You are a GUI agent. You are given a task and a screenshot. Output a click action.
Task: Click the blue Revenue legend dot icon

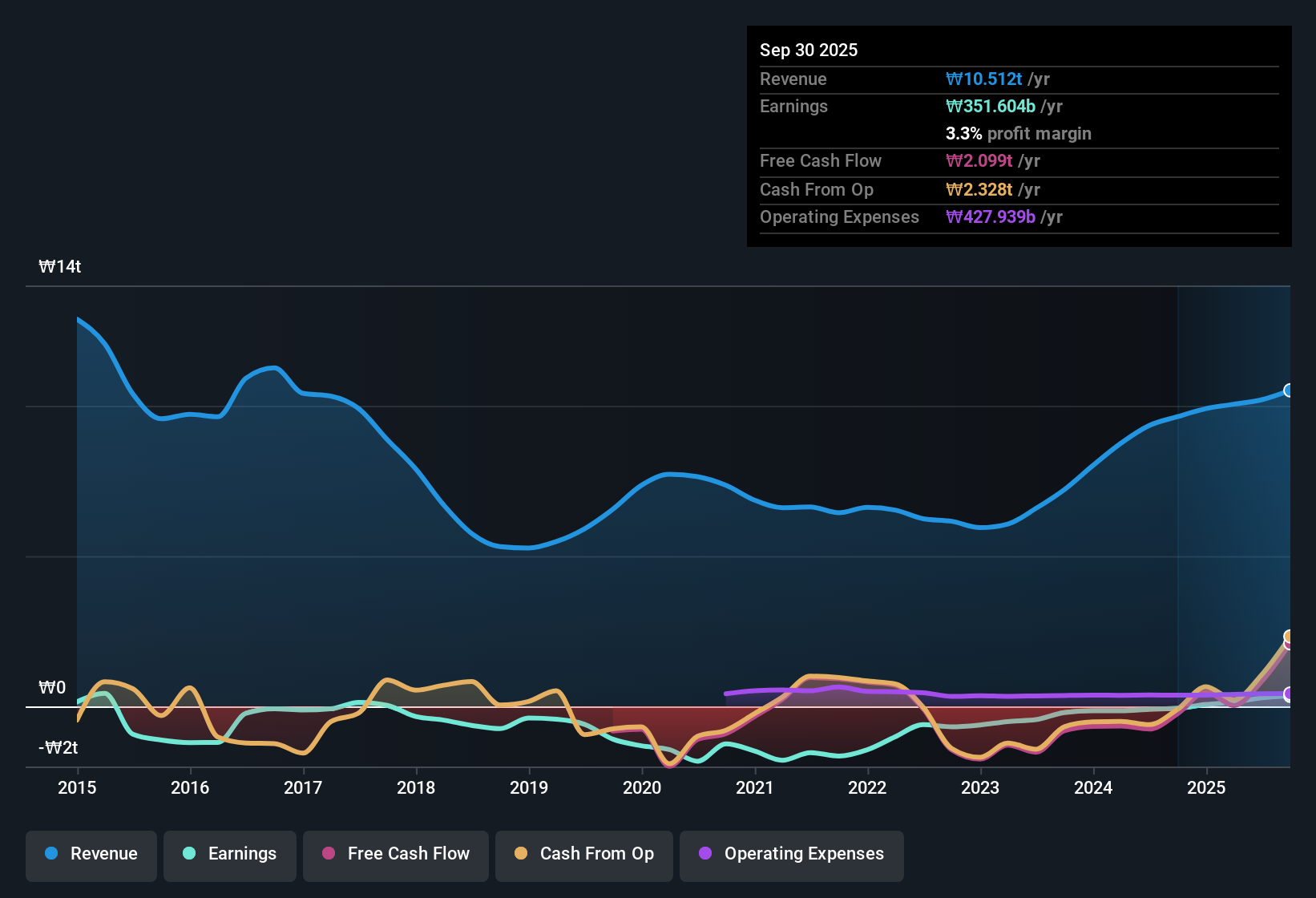51,854
